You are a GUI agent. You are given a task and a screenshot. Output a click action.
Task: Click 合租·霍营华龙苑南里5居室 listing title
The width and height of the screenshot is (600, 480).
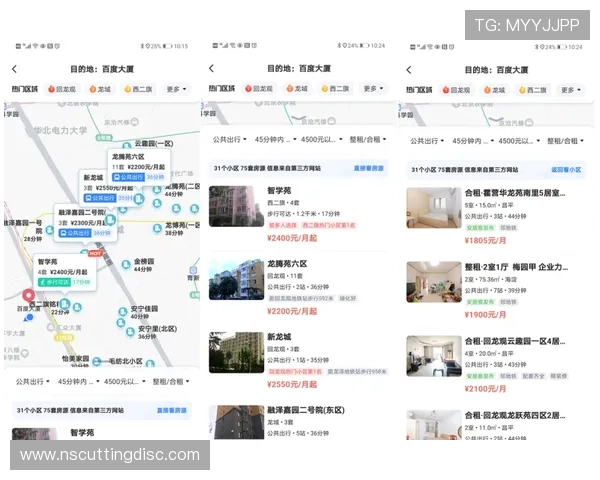pyautogui.click(x=515, y=193)
